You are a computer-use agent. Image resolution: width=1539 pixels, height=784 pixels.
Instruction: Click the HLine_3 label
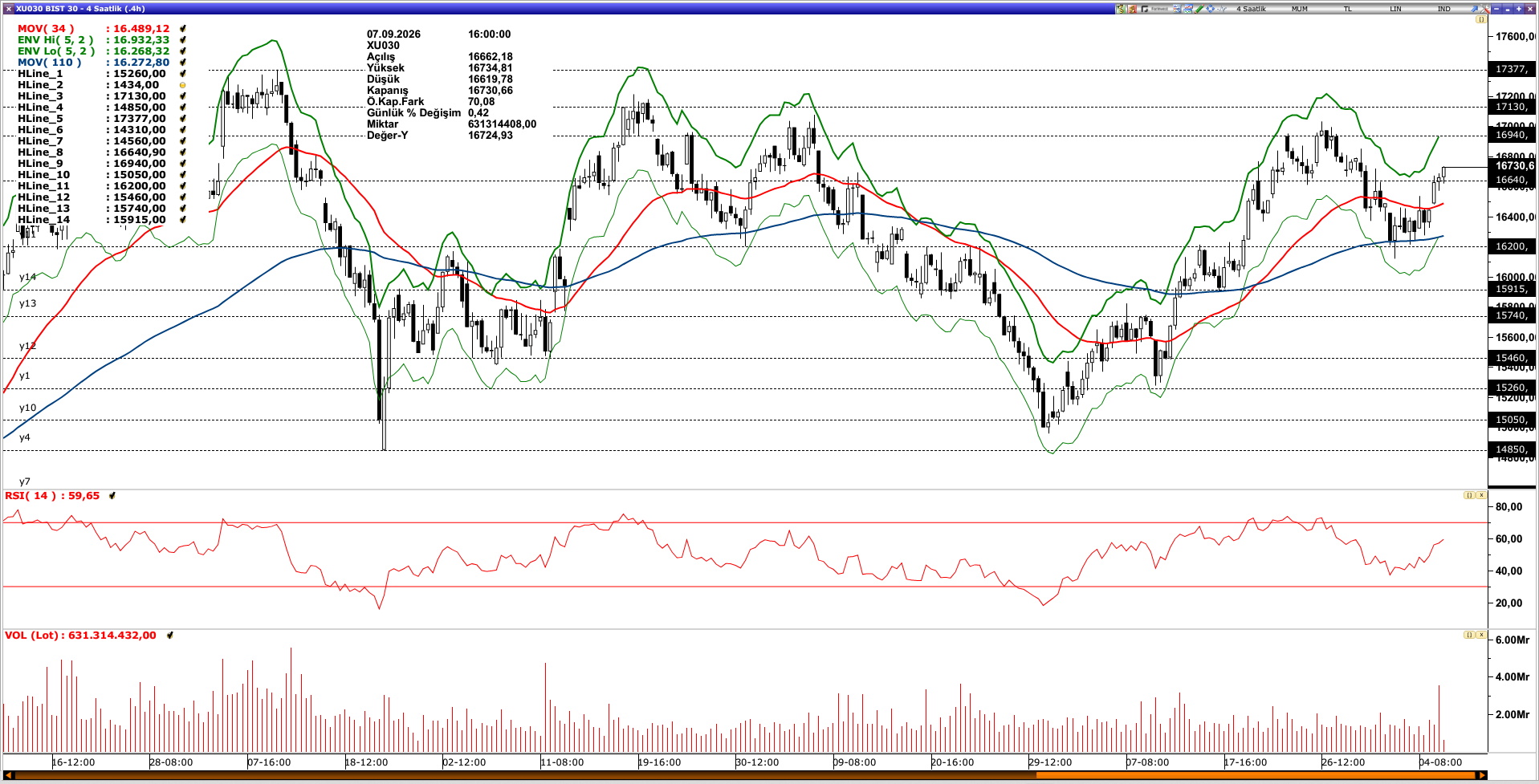point(40,96)
